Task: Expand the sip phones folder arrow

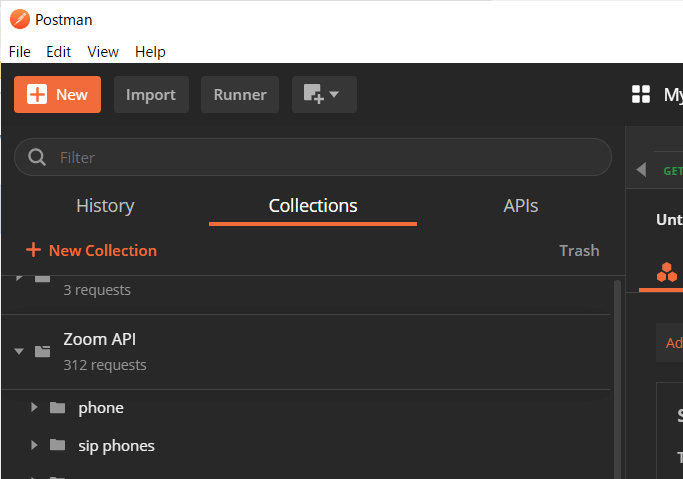Action: [x=34, y=445]
